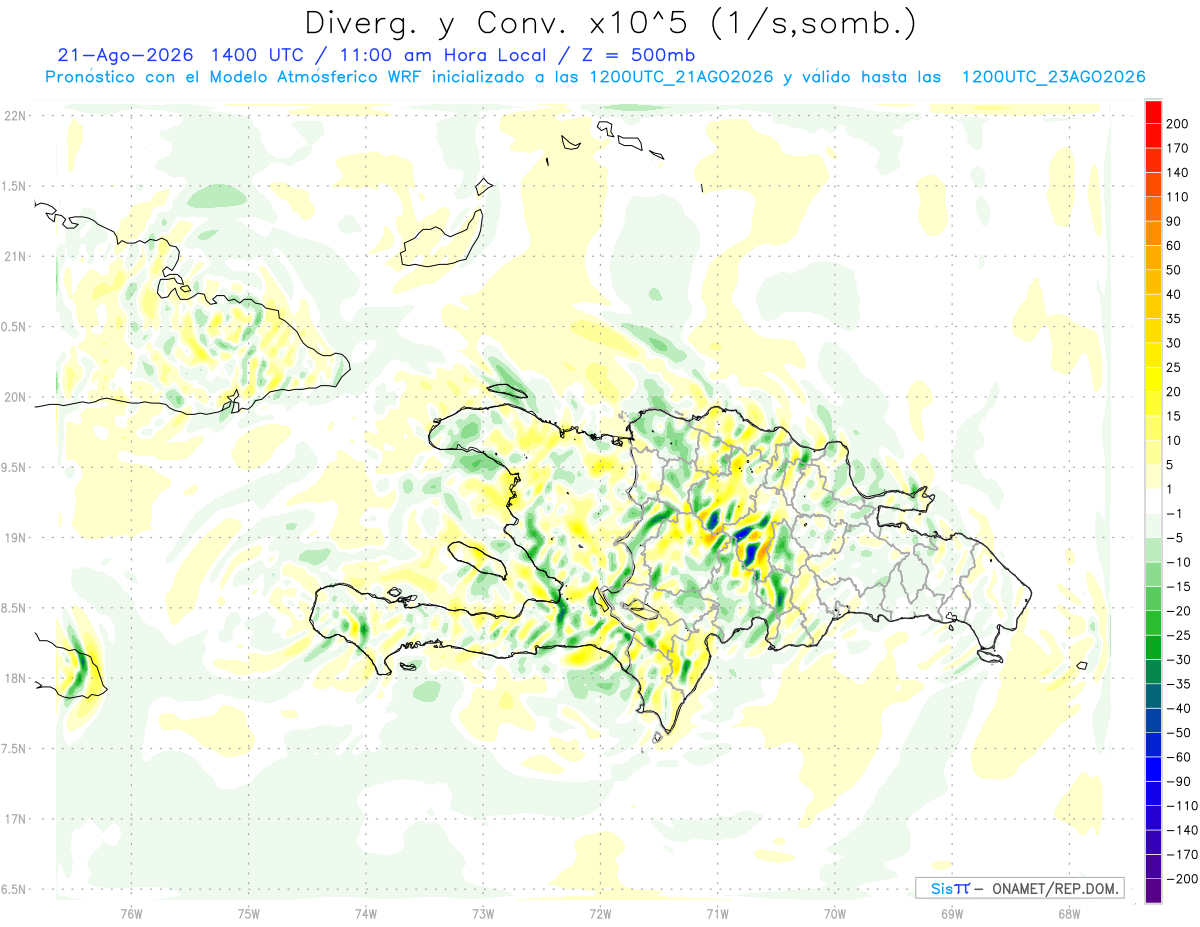Click the '22N' latitude label
The width and height of the screenshot is (1200, 927).
click(x=14, y=116)
